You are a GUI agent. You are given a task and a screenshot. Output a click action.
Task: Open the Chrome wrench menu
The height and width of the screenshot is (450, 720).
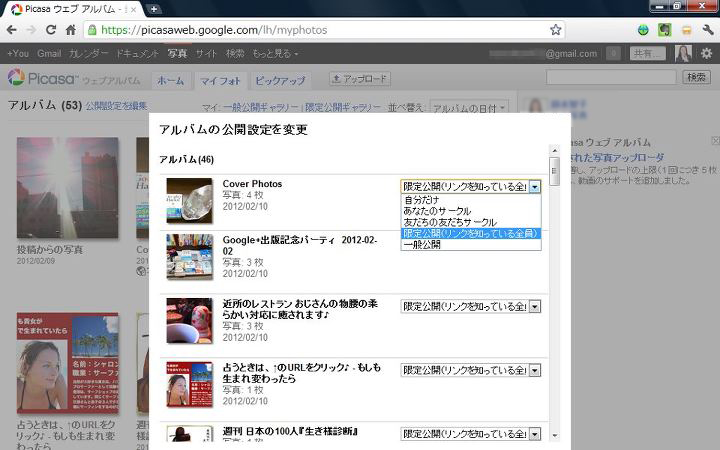[x=707, y=30]
